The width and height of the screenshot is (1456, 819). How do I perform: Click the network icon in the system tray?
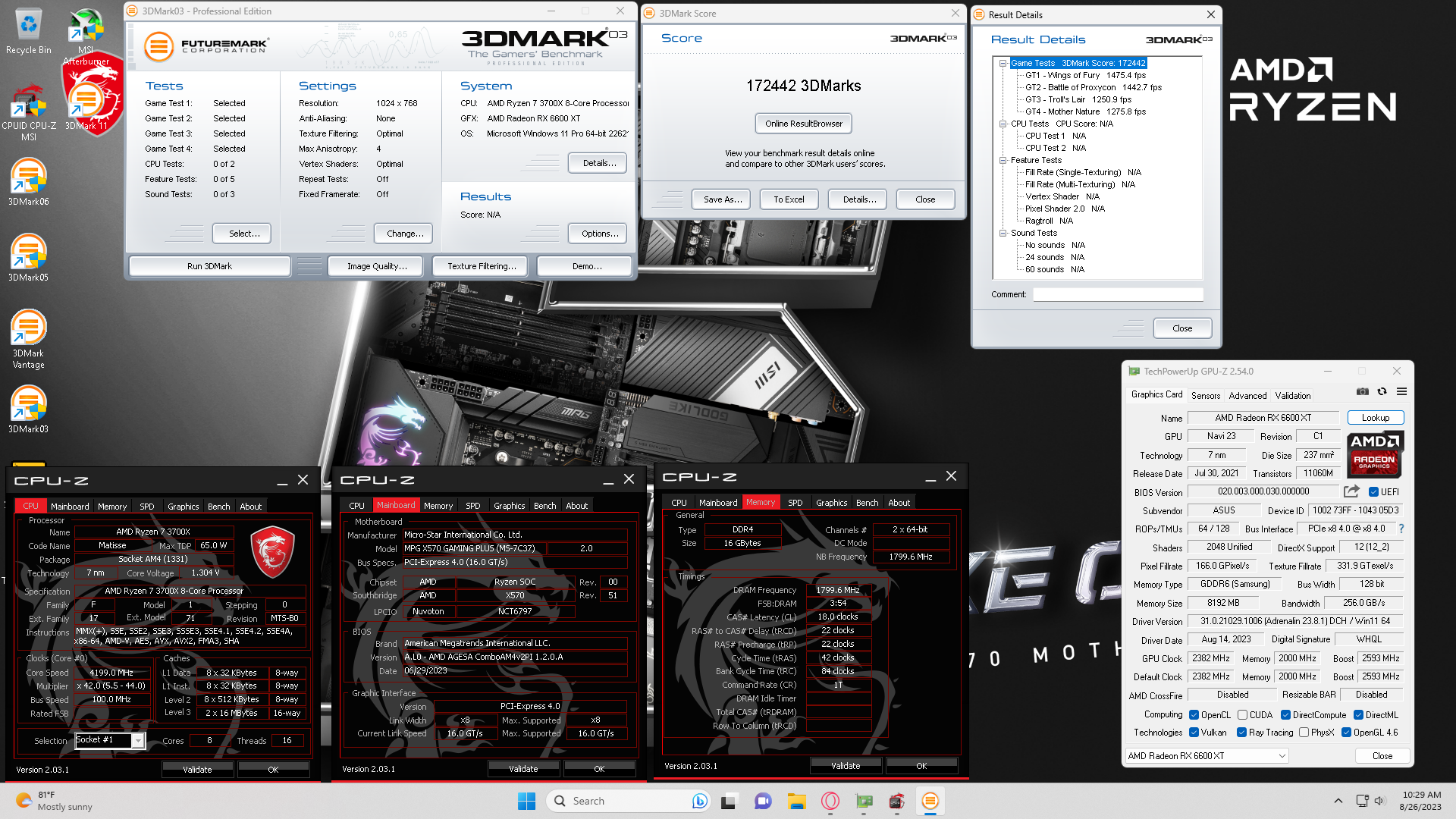coord(1362,801)
